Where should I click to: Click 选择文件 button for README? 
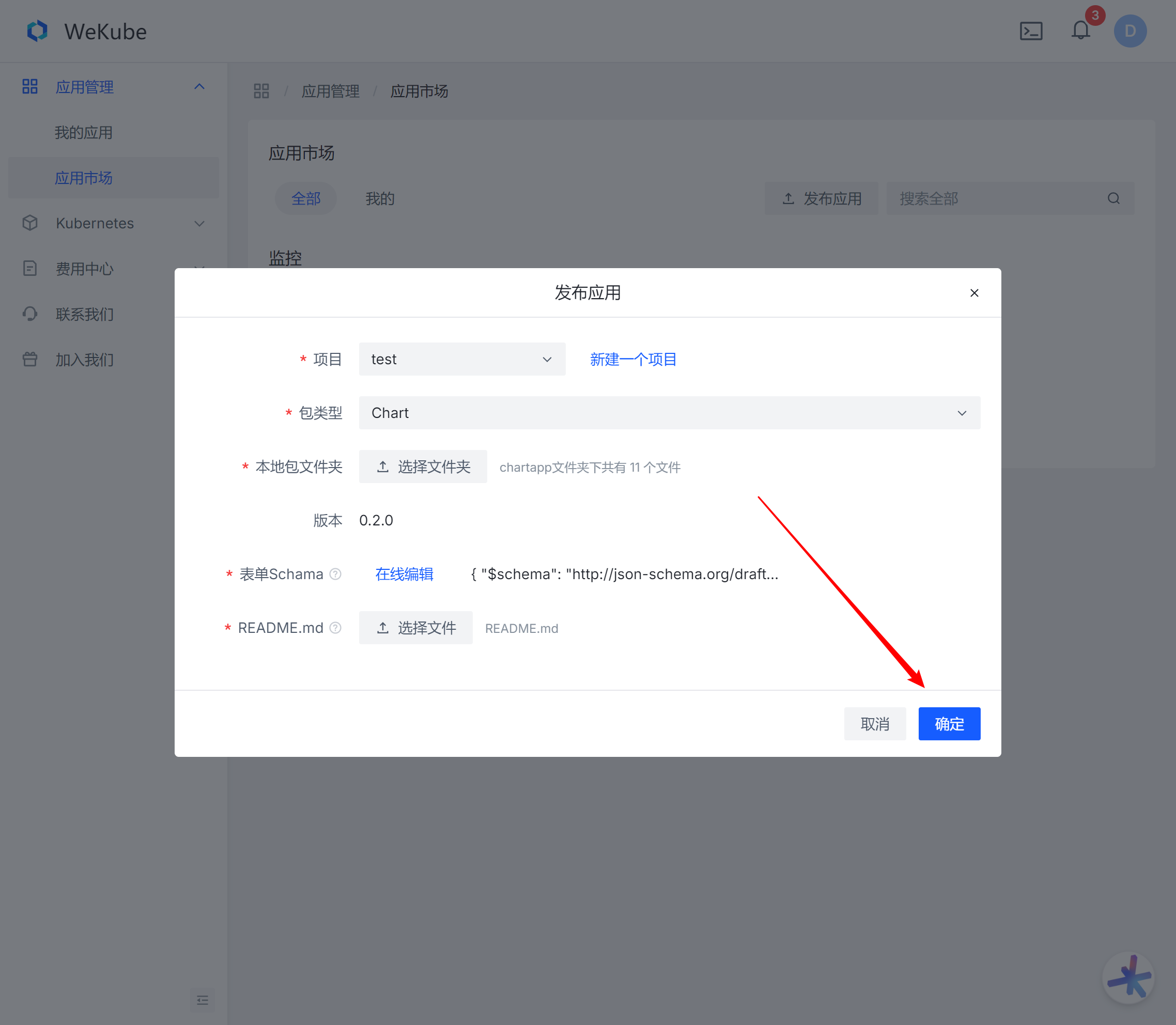[416, 628]
